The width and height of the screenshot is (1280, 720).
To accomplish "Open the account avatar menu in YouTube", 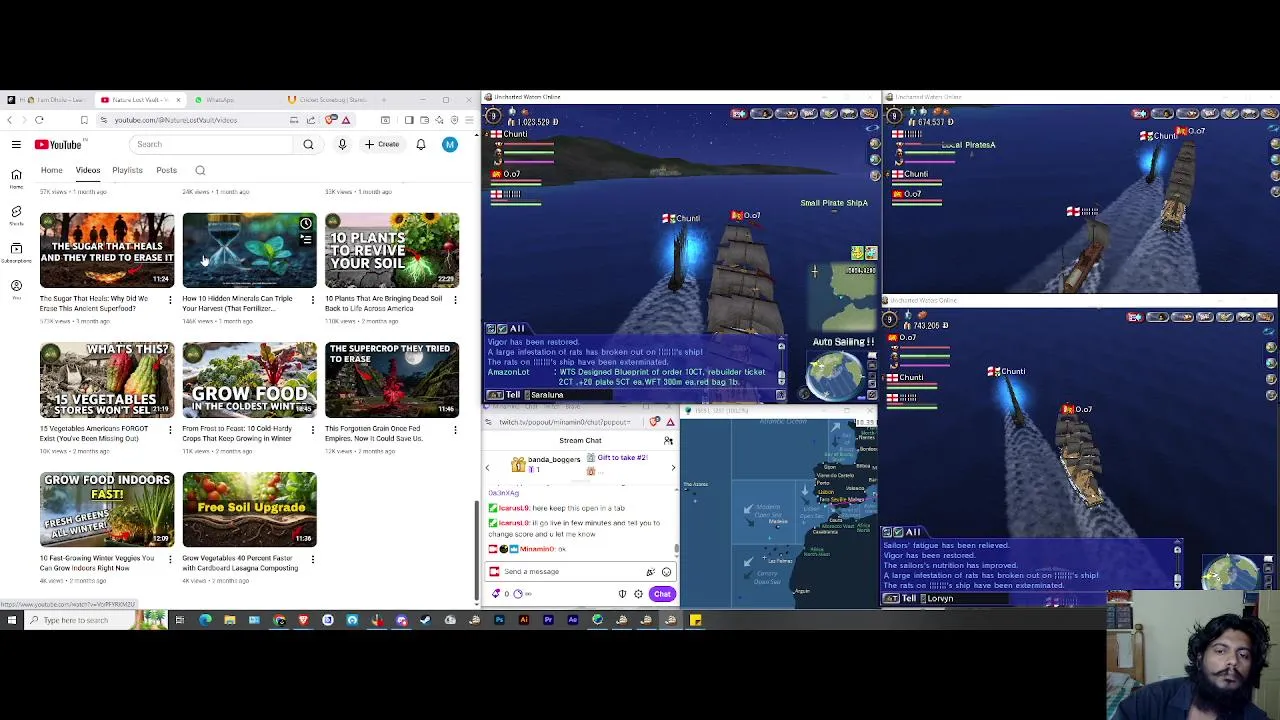I will tap(450, 145).
